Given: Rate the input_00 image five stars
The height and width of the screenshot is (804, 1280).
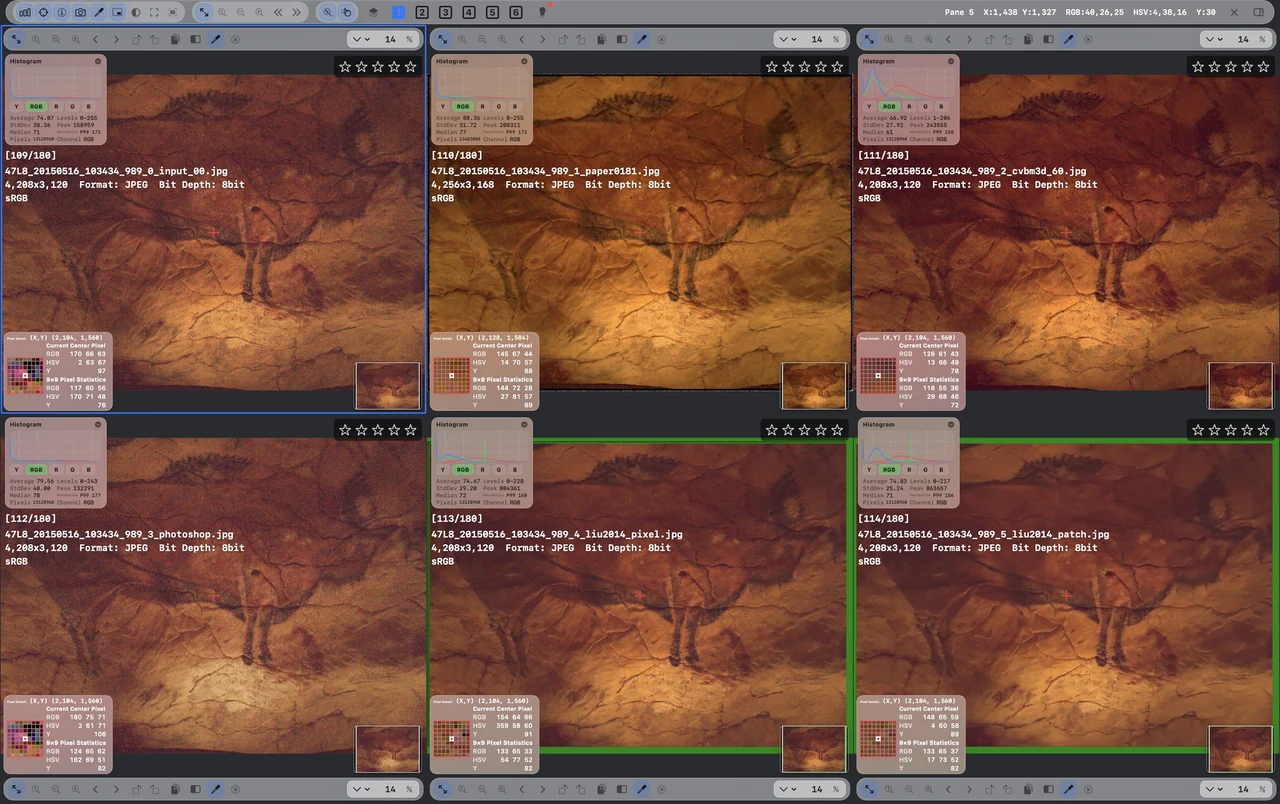Looking at the screenshot, I should 410,66.
